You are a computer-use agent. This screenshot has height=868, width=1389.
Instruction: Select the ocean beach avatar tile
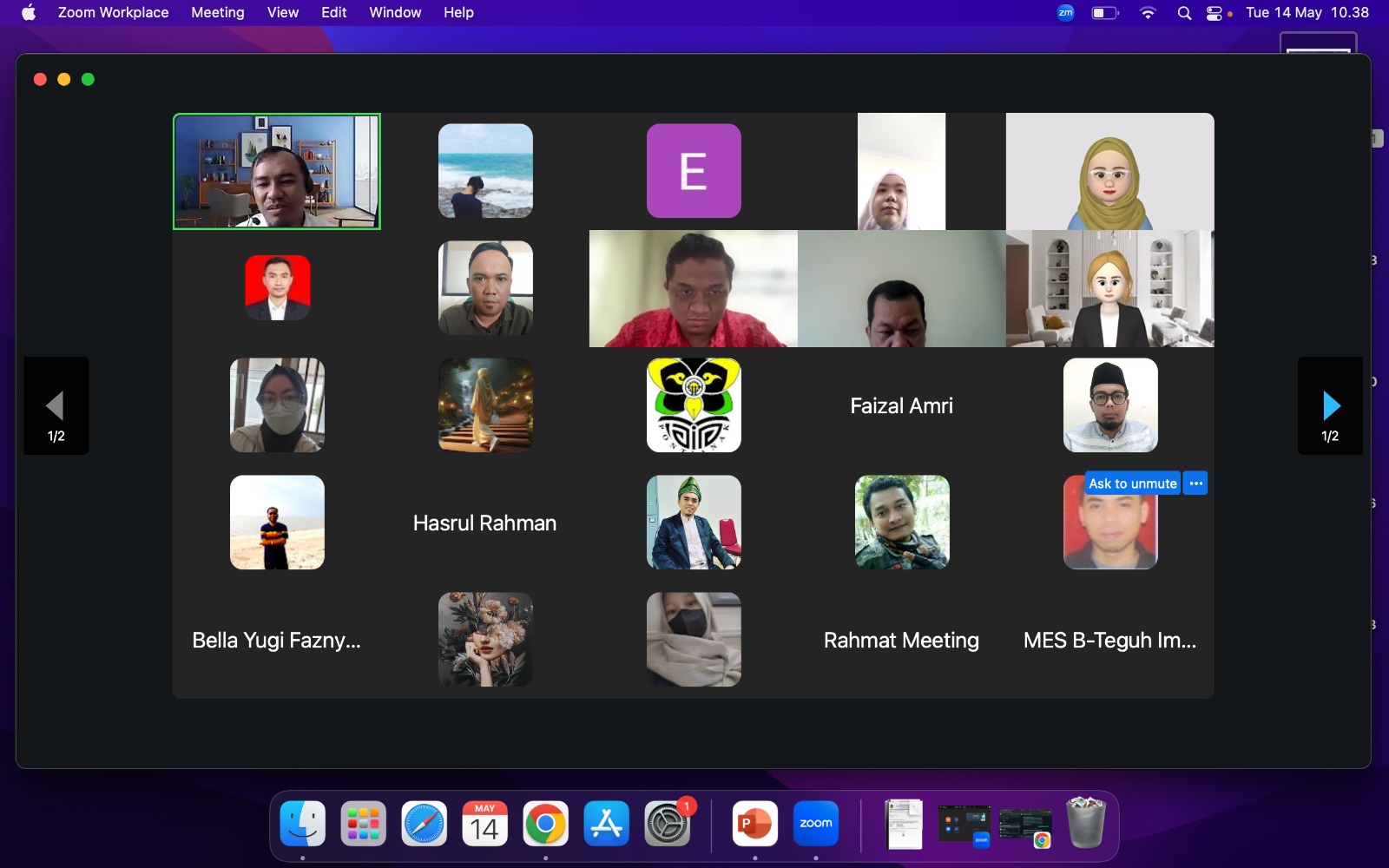(x=485, y=171)
